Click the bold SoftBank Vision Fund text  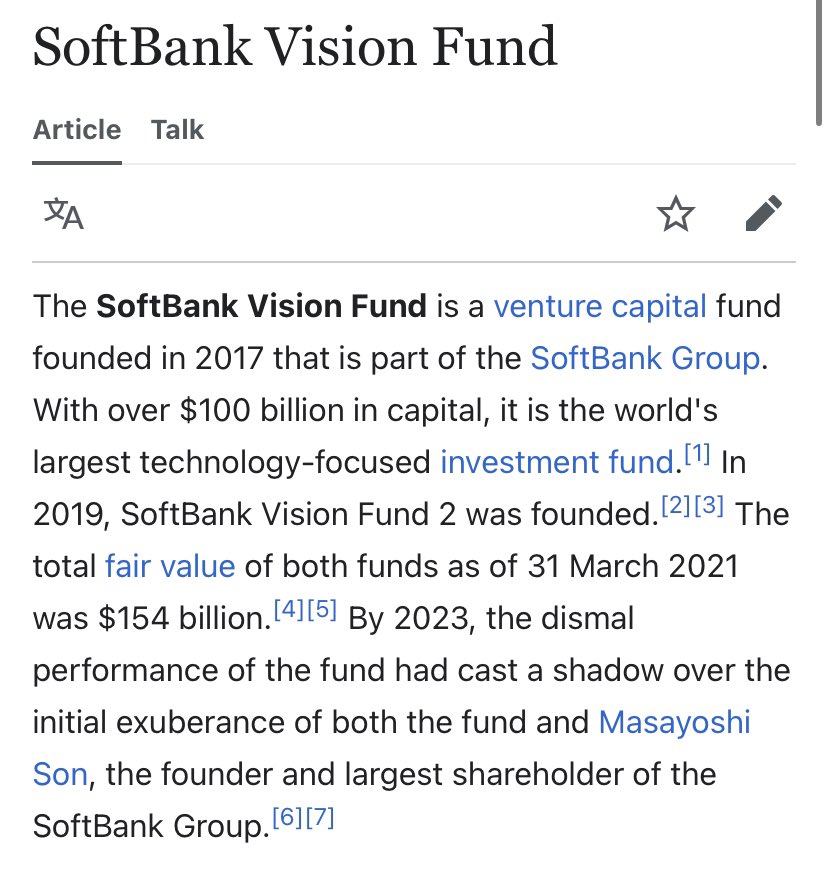[261, 305]
